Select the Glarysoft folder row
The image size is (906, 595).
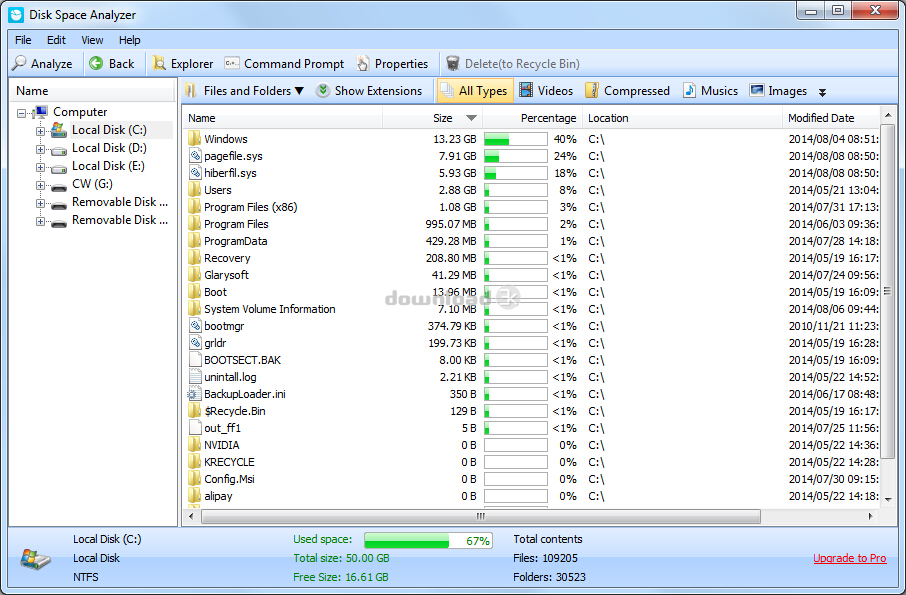coord(533,275)
